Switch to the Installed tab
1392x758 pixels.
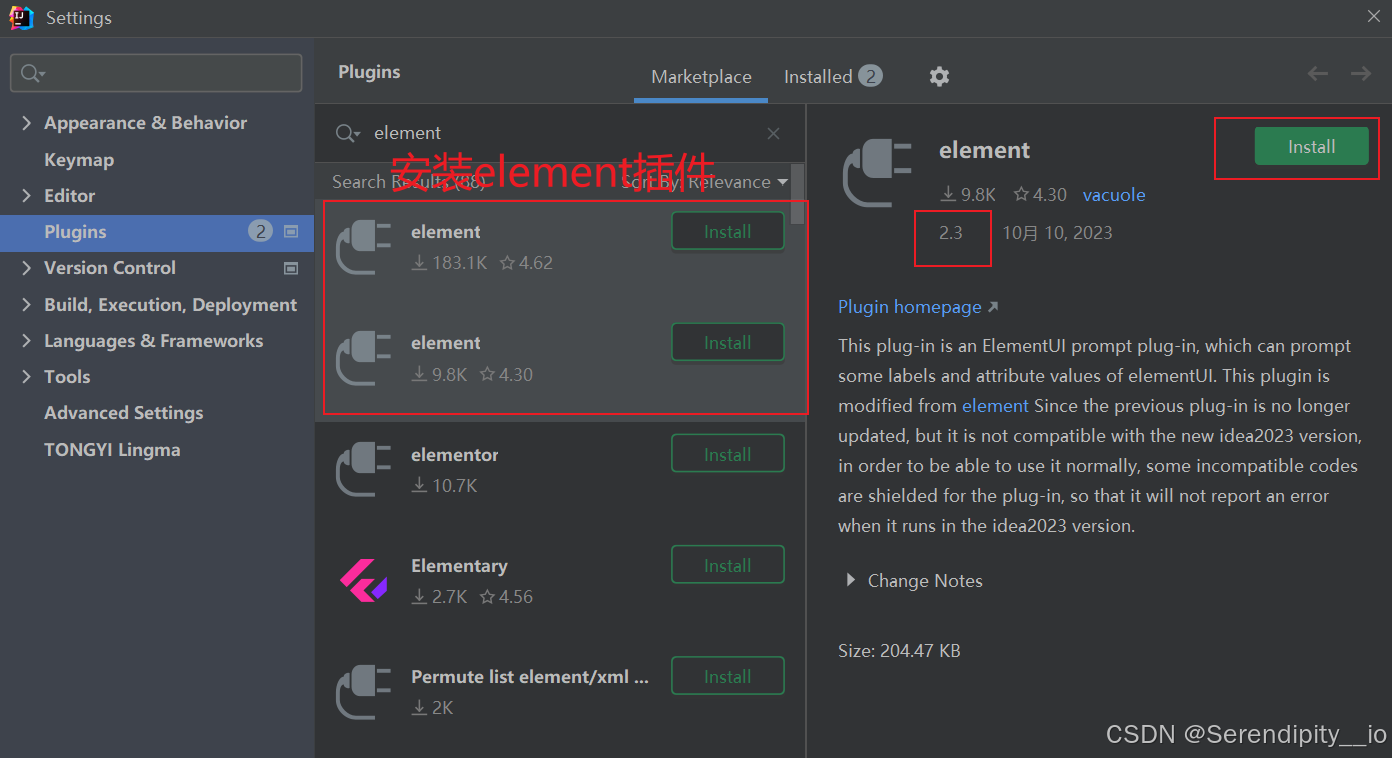tap(832, 77)
